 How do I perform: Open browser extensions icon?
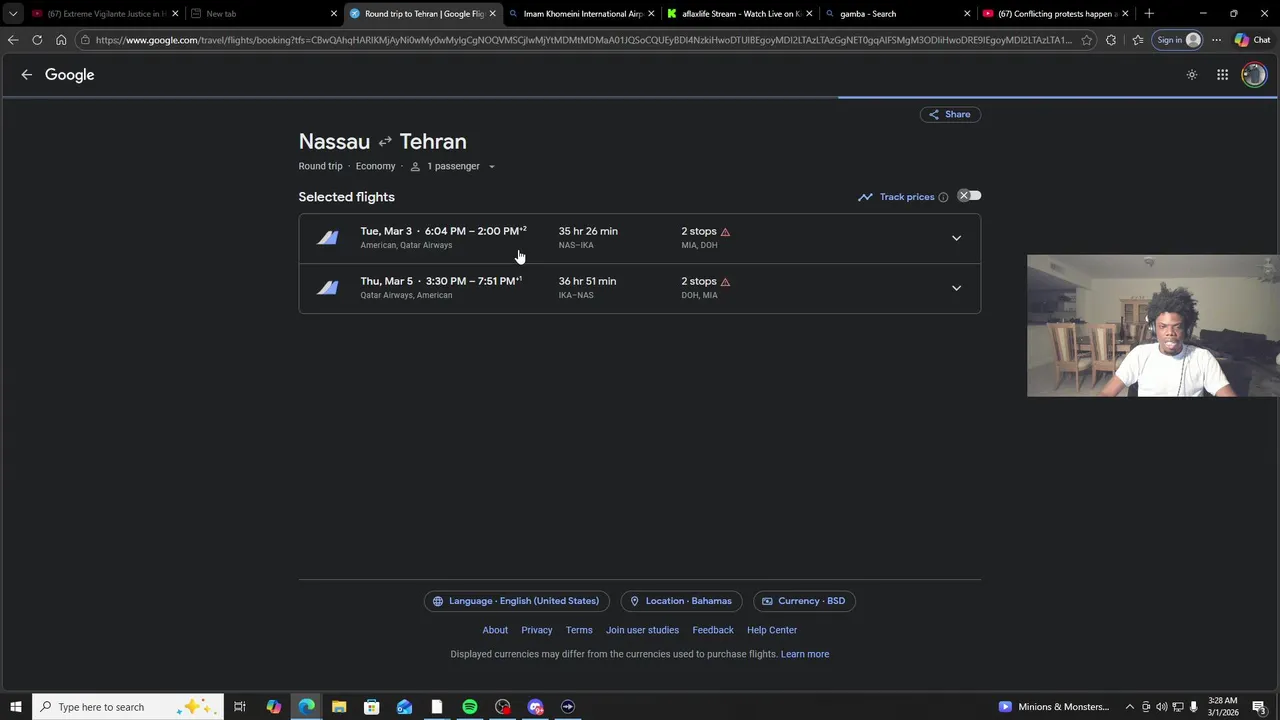tap(1111, 40)
